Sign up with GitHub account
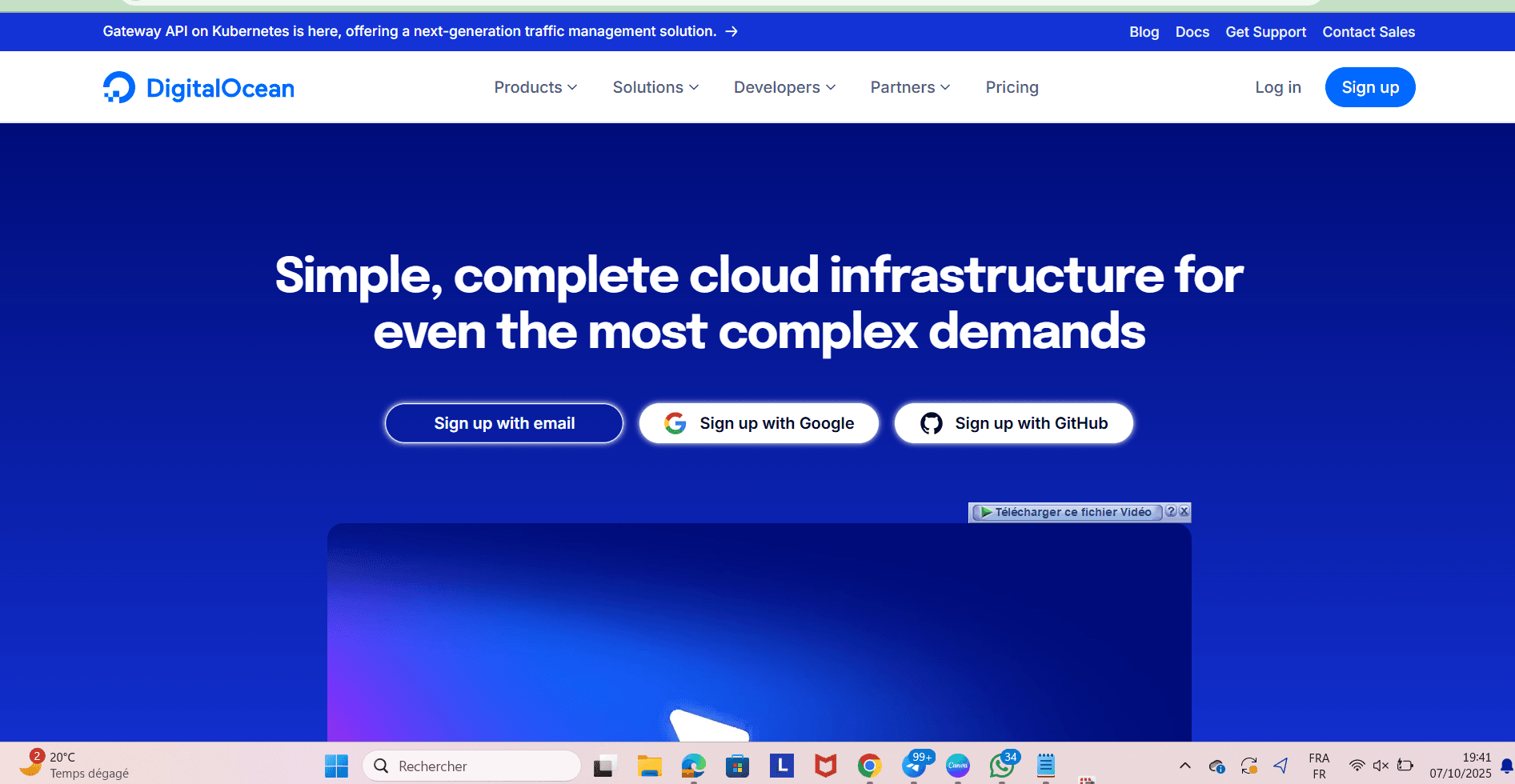The height and width of the screenshot is (784, 1515). pyautogui.click(x=1013, y=423)
